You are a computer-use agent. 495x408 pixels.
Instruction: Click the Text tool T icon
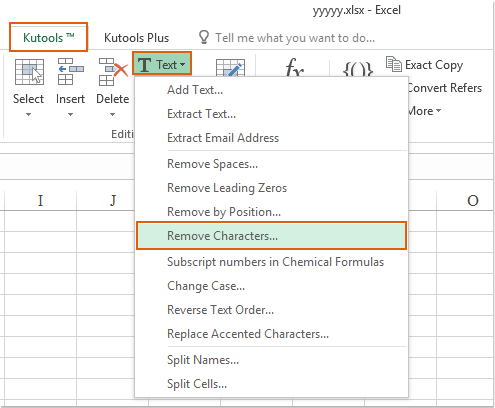[x=144, y=65]
